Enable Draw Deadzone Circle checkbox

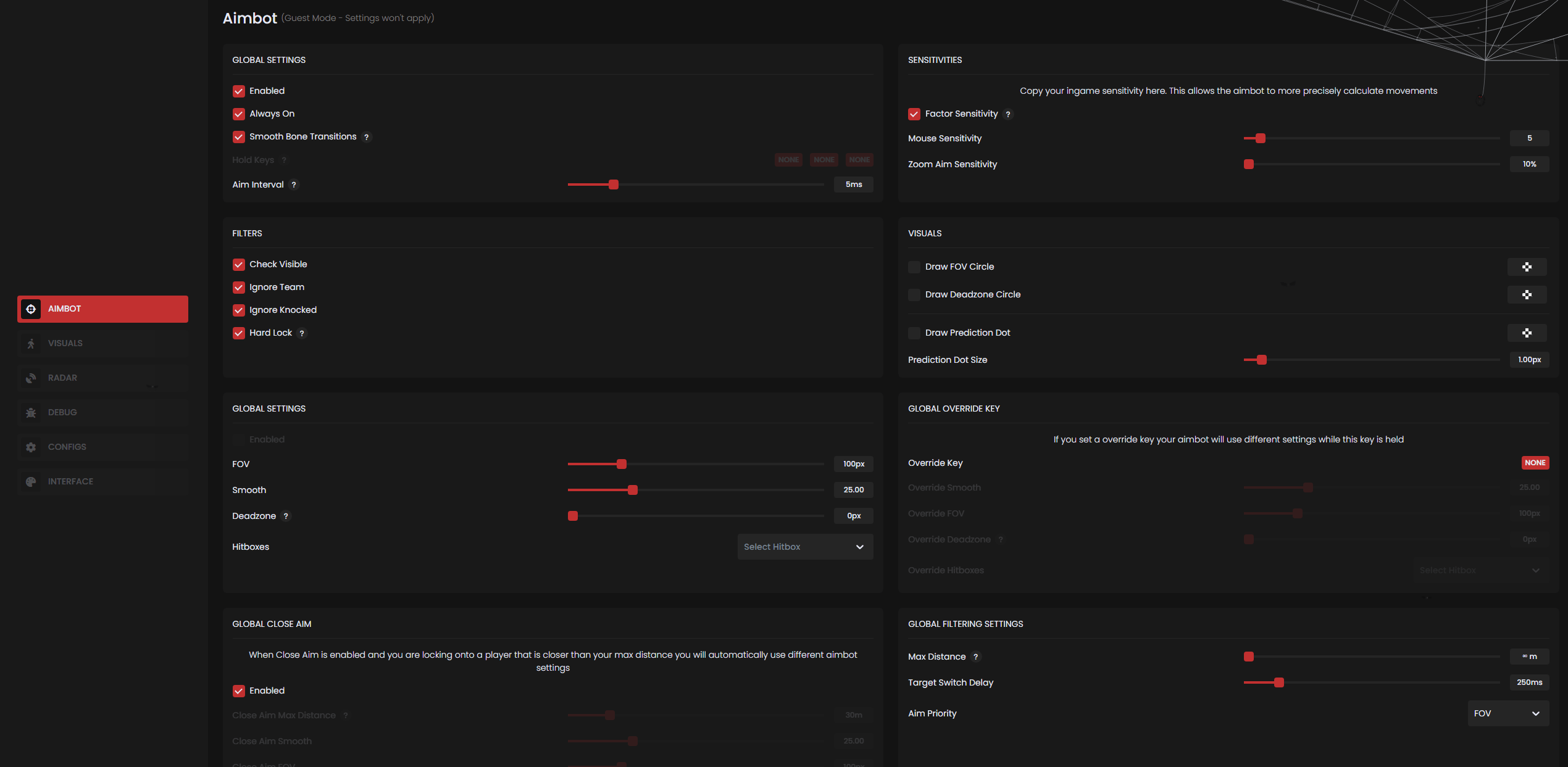click(914, 295)
